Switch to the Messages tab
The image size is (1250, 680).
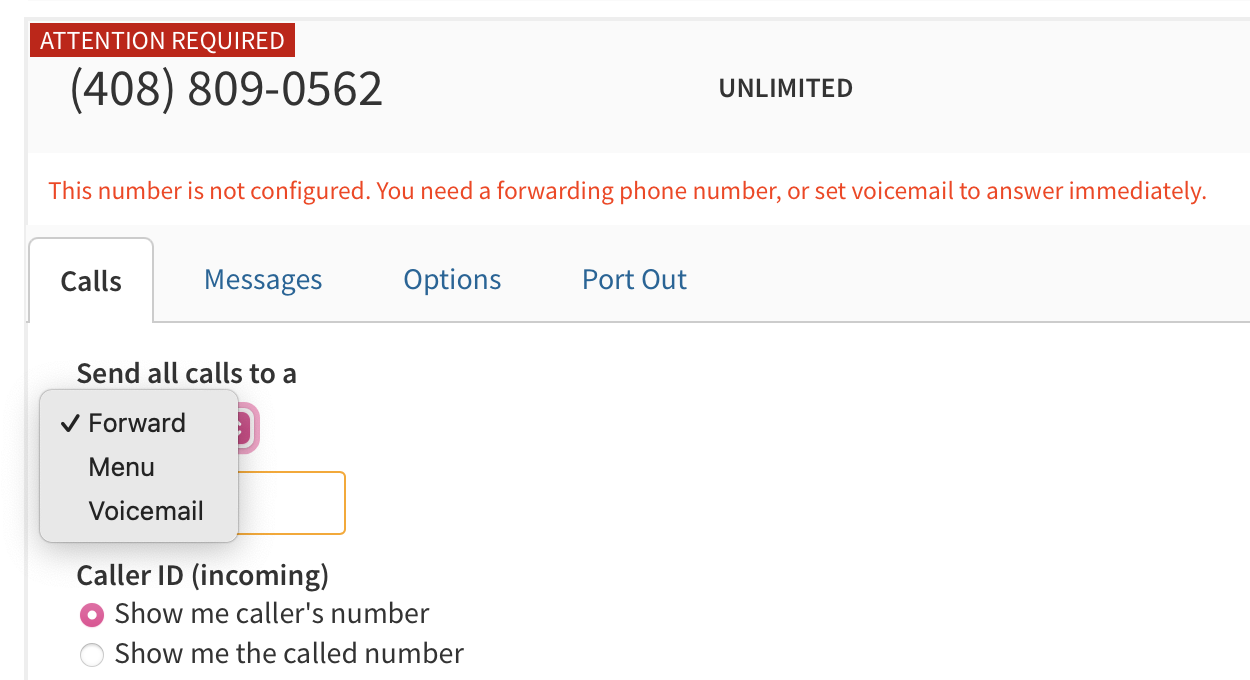tap(263, 279)
